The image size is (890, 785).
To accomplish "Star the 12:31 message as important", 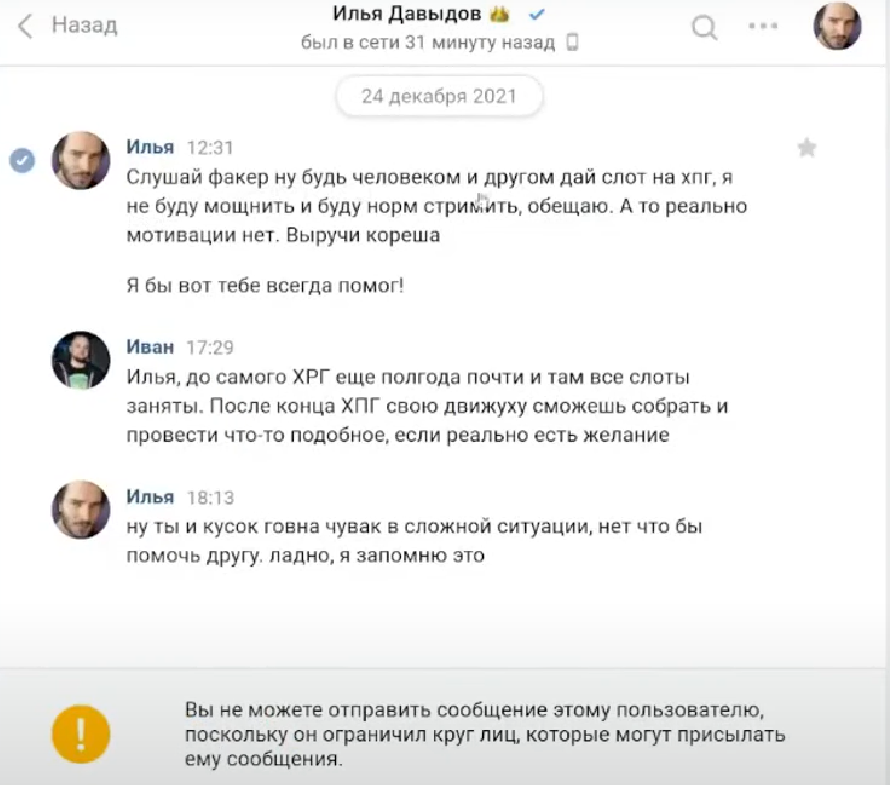I will tap(807, 148).
